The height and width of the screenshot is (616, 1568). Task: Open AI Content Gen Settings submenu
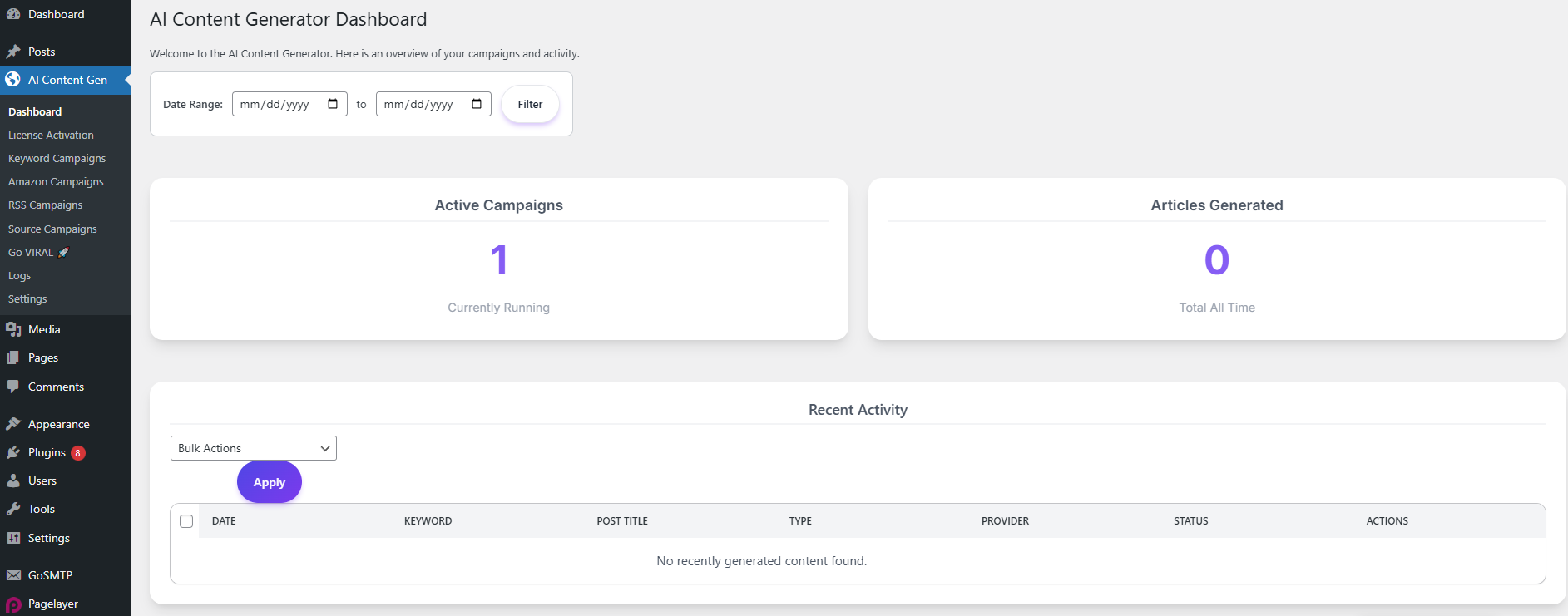[x=27, y=298]
